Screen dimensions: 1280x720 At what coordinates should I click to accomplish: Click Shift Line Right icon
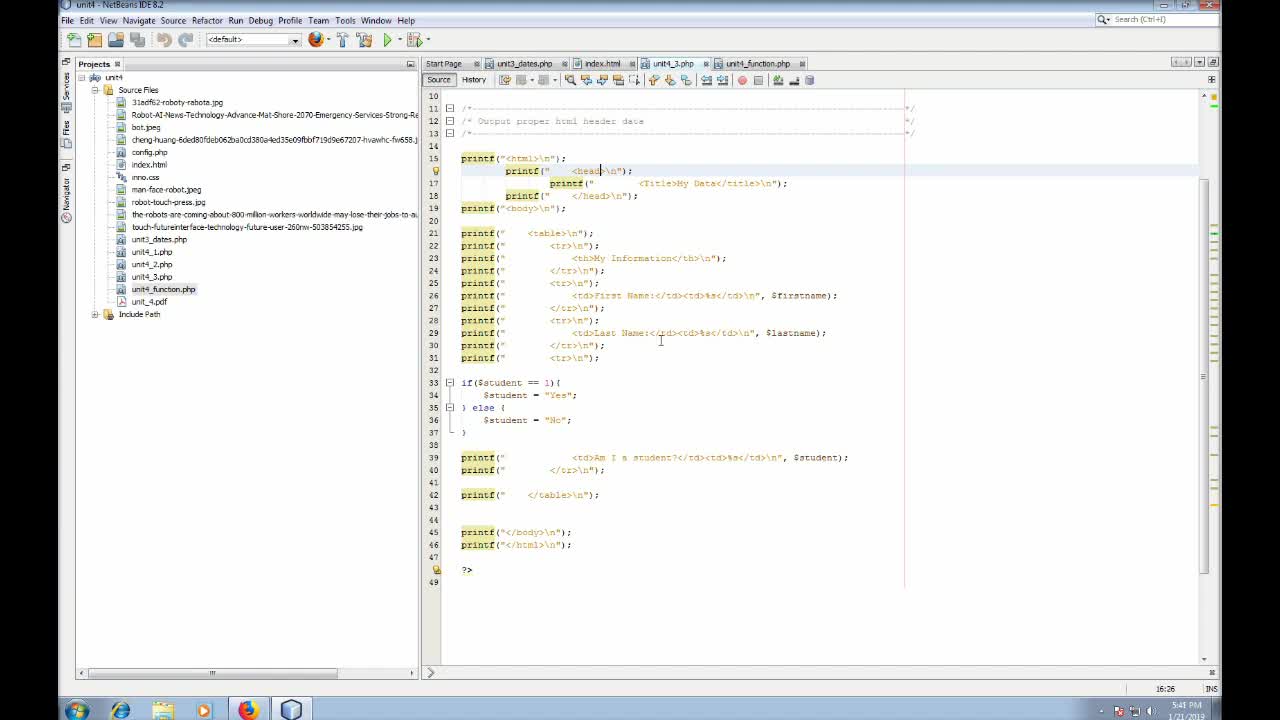pos(722,80)
